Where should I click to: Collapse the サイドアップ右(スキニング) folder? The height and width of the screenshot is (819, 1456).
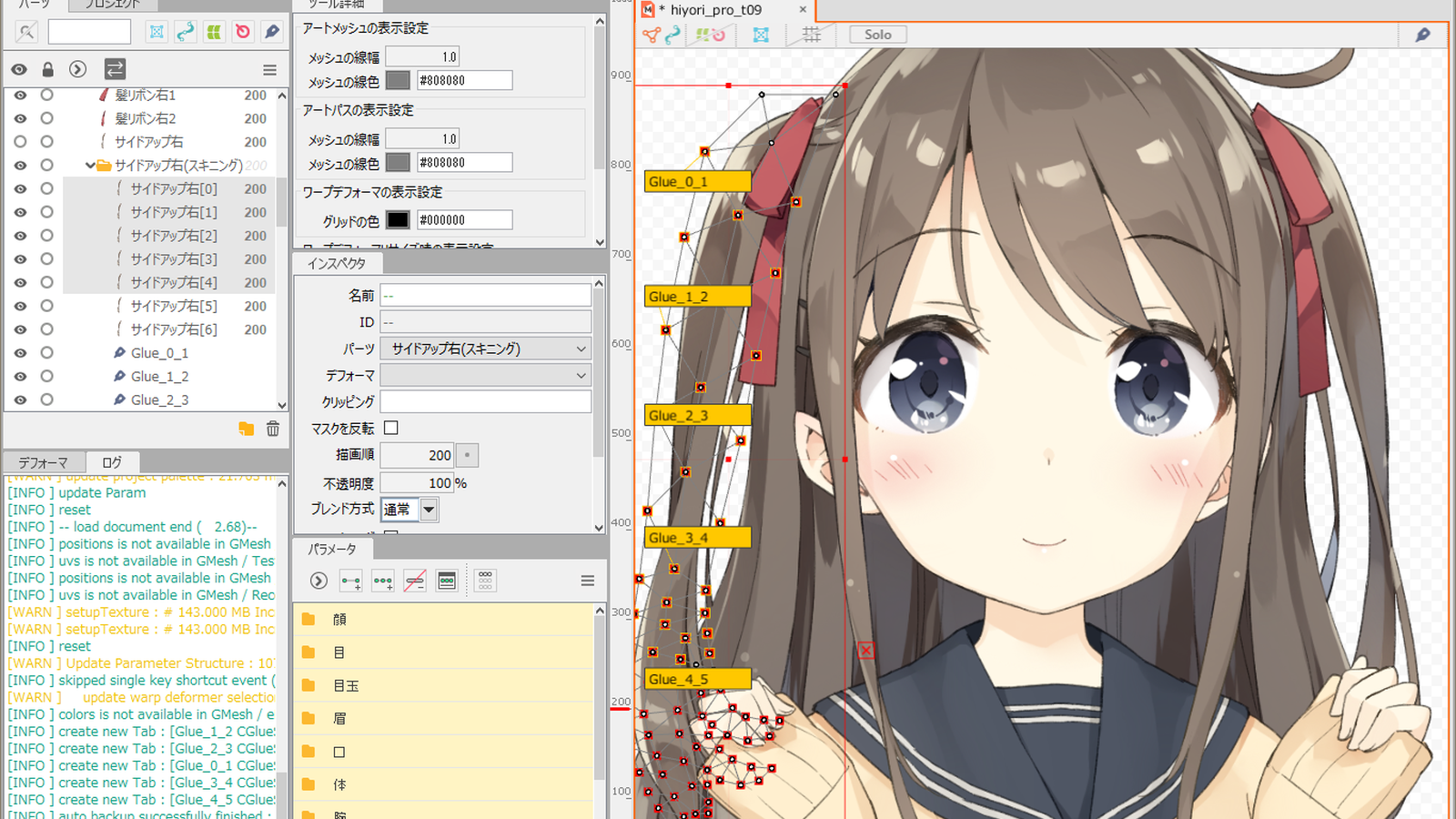pos(90,166)
